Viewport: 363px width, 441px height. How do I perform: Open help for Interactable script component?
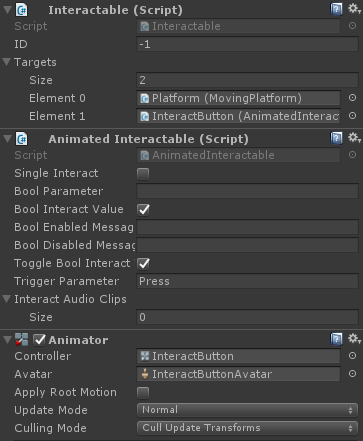tap(336, 9)
